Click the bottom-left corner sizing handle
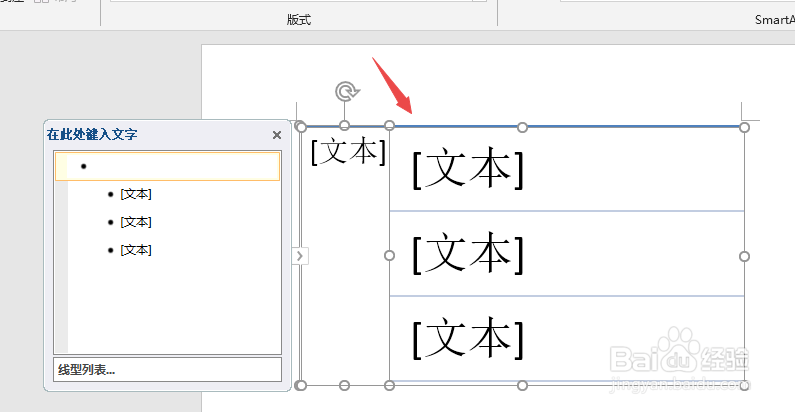The width and height of the screenshot is (795, 412). pos(301,386)
